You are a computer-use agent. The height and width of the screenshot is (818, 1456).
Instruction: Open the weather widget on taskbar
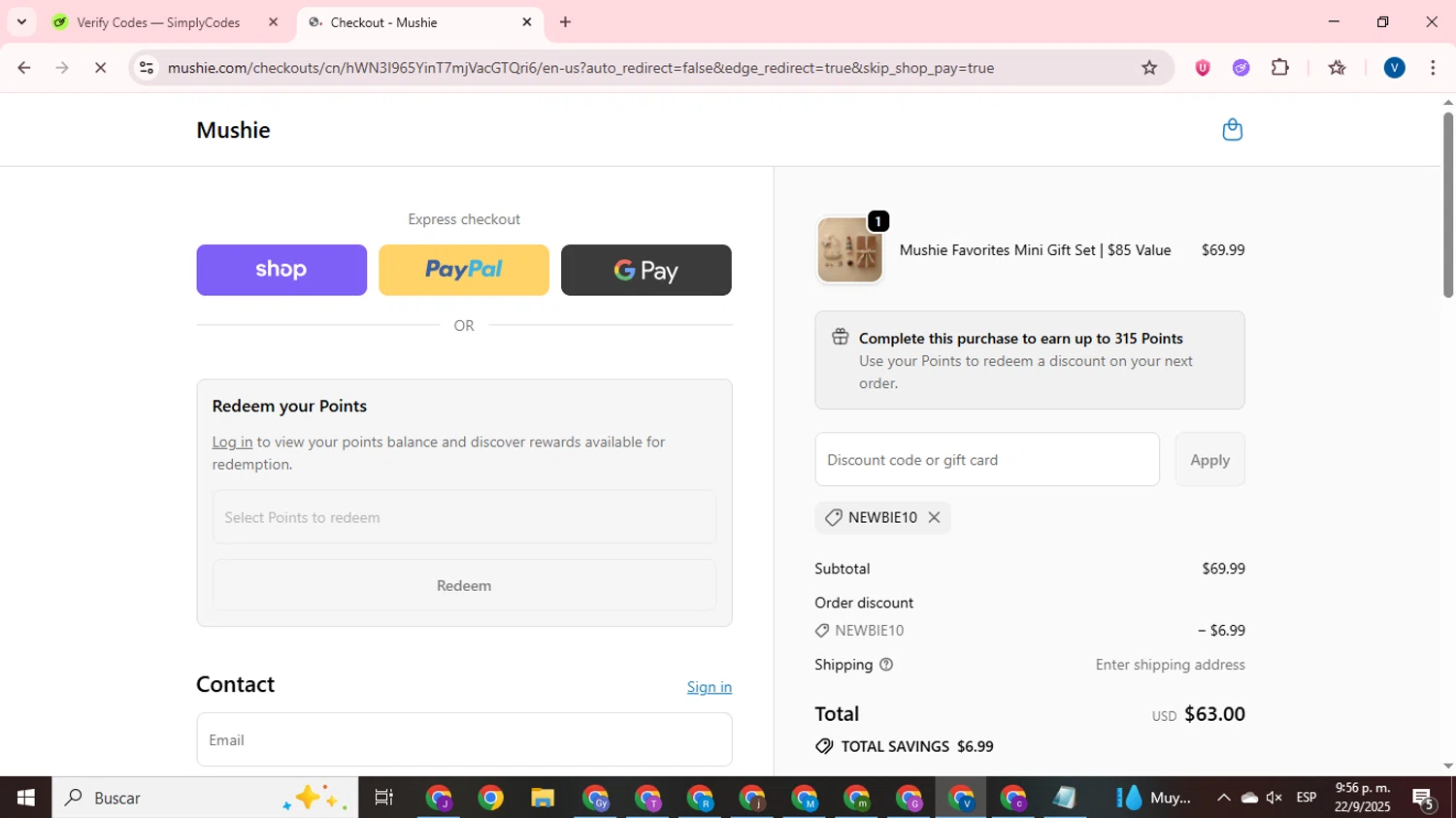pos(1153,798)
